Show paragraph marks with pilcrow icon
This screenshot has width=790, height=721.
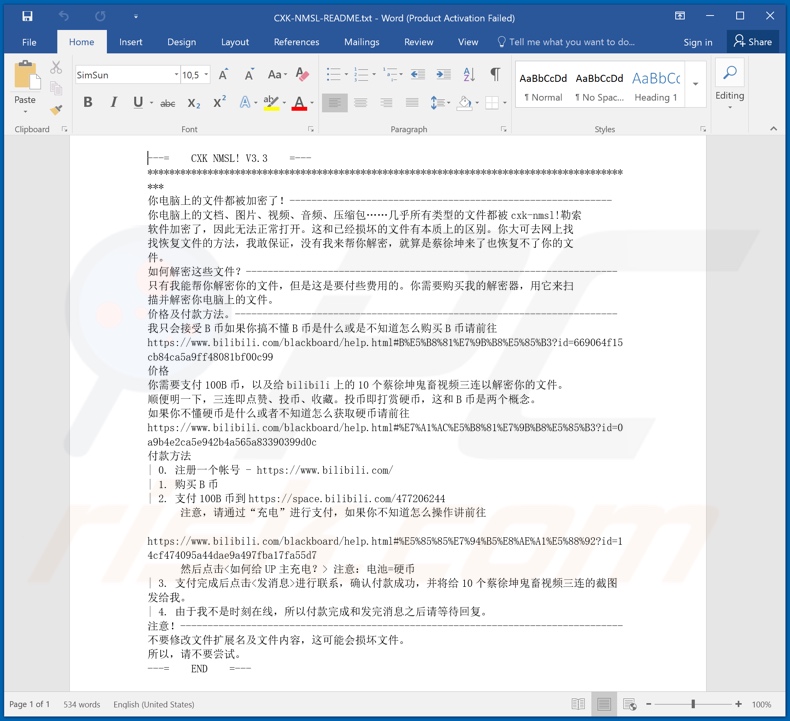pos(494,75)
